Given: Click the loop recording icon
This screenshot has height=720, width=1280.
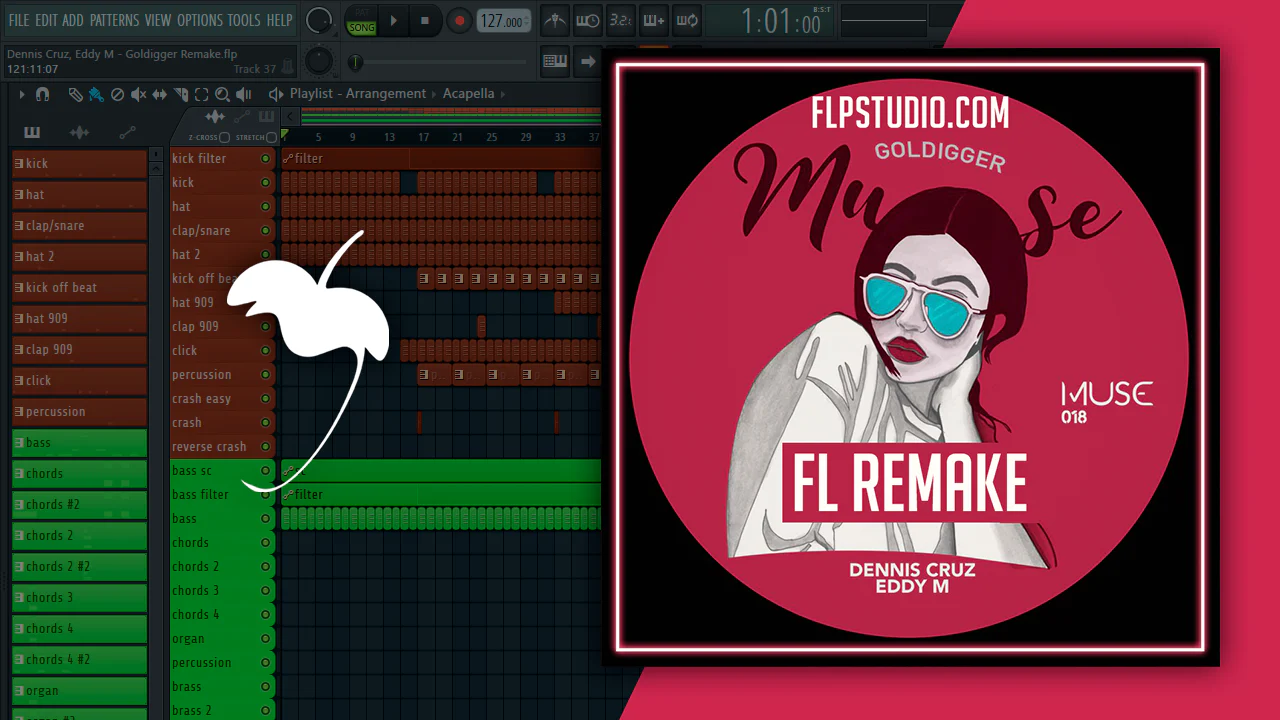Looking at the screenshot, I should (687, 20).
